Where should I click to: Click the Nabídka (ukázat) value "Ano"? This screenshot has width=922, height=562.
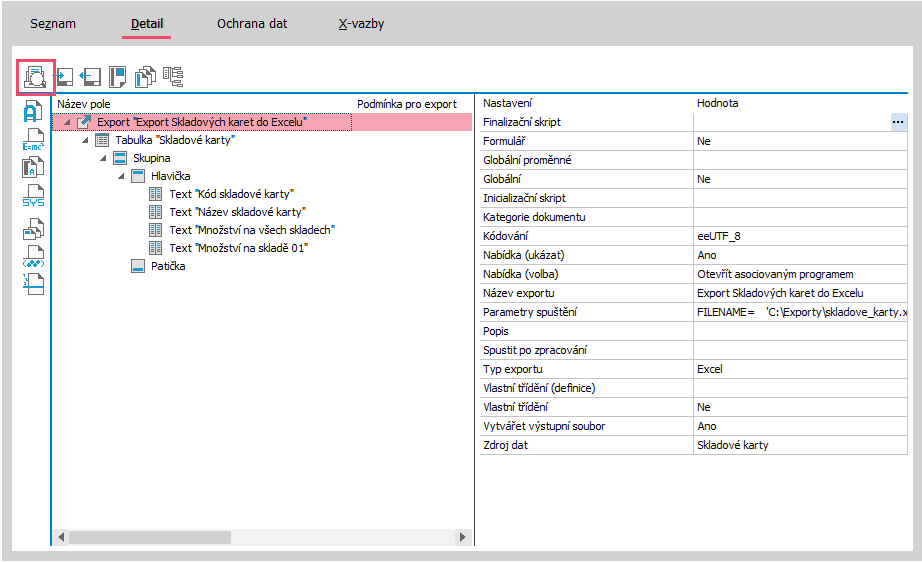[x=800, y=255]
